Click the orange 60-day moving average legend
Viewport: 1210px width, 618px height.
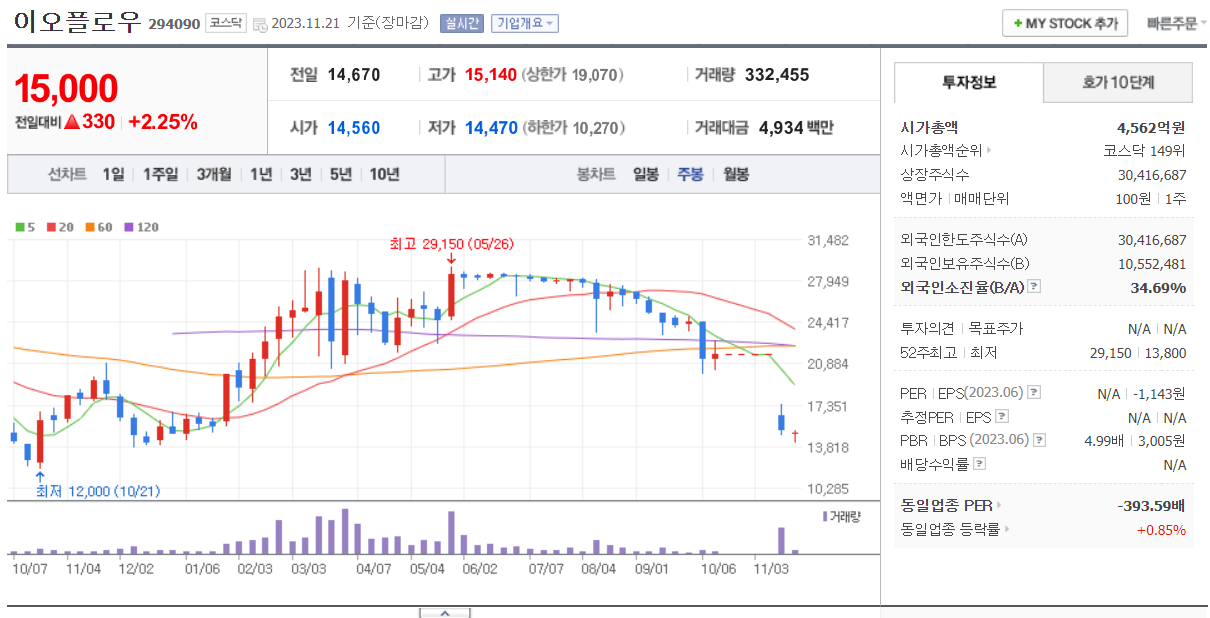[x=99, y=227]
